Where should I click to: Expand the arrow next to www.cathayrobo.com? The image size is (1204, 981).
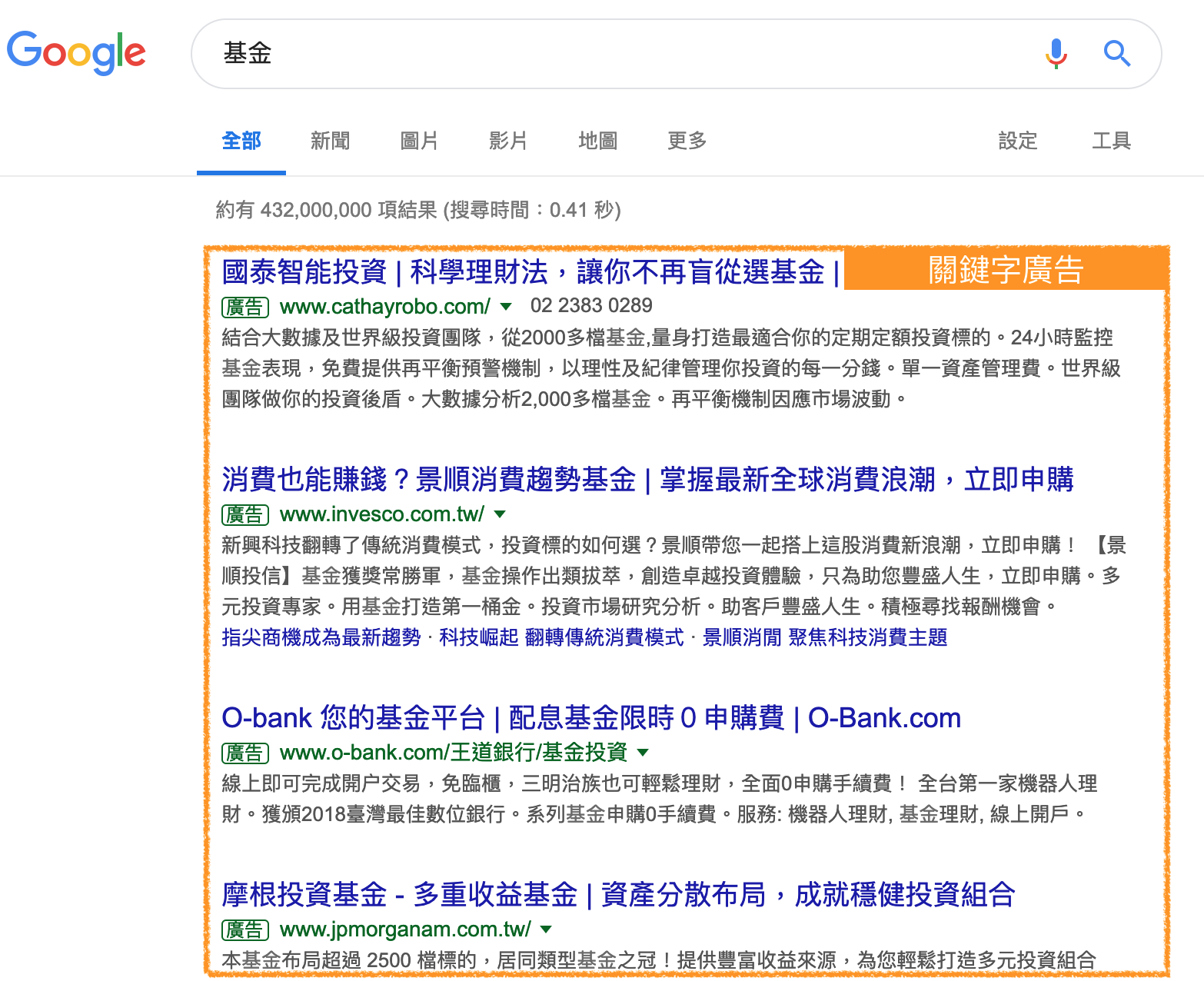click(x=506, y=306)
